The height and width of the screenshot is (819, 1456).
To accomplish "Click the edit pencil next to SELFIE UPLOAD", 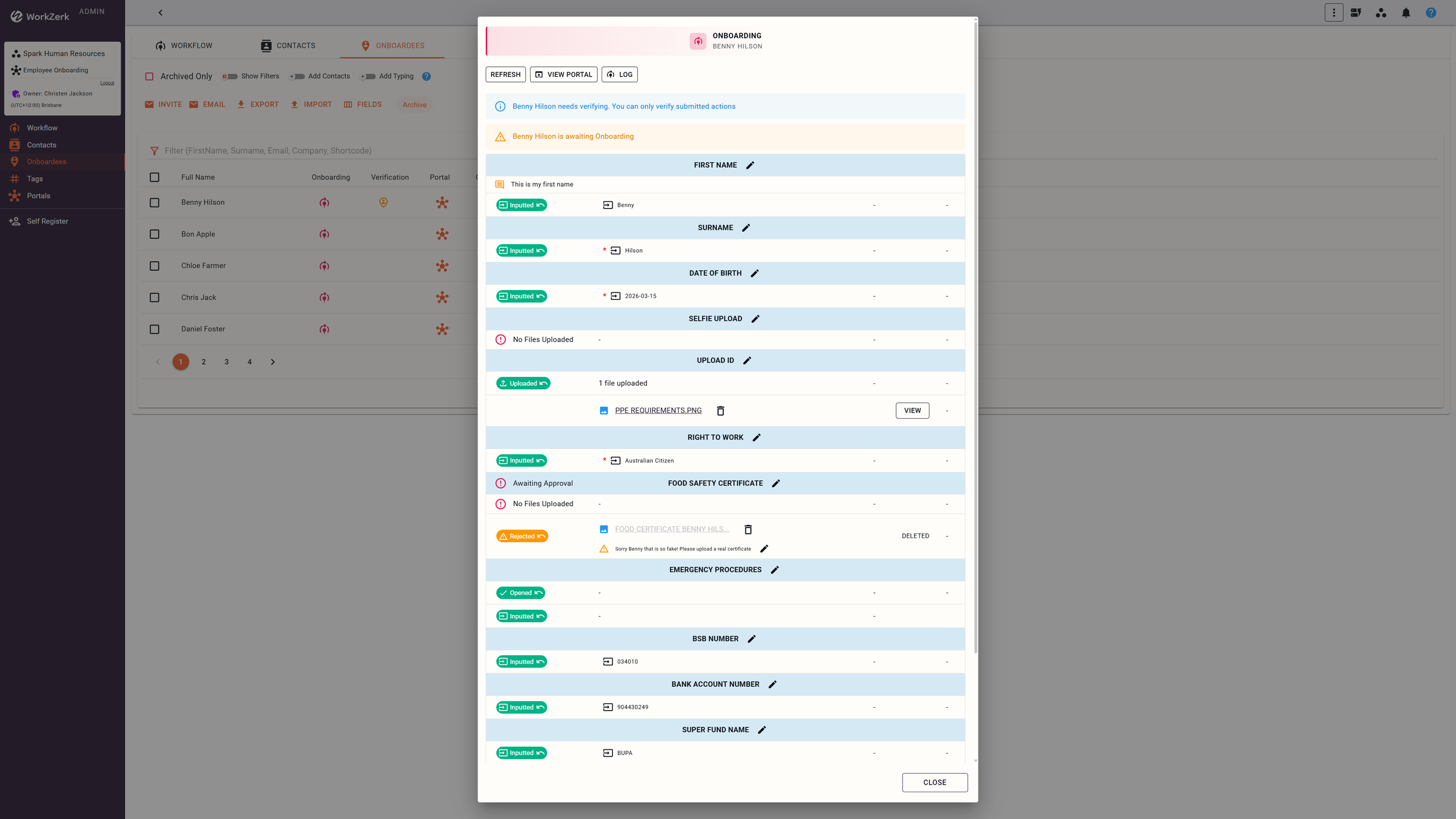I will [755, 319].
